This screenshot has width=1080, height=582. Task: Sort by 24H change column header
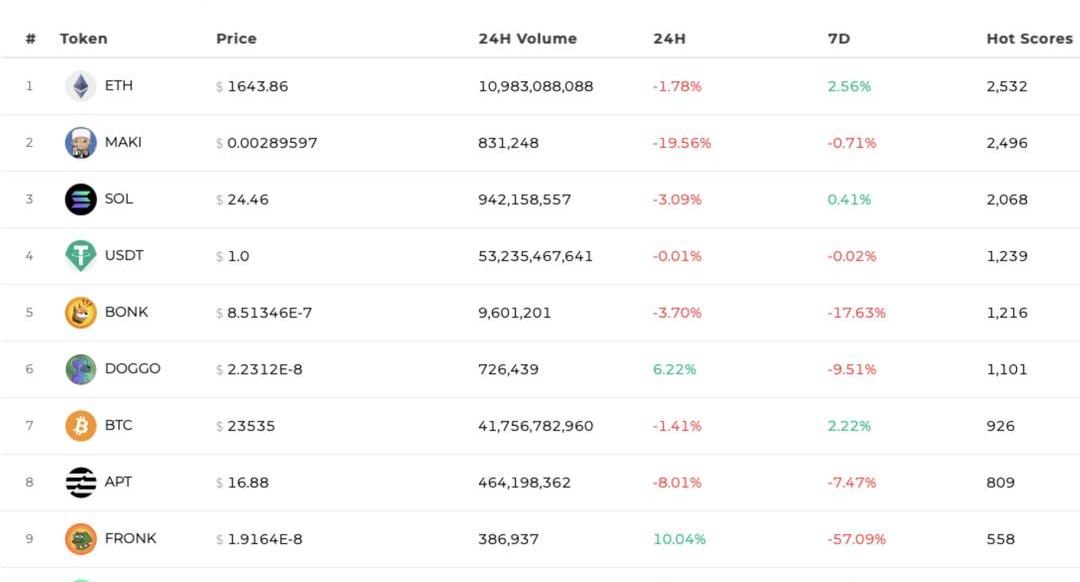[x=669, y=39]
